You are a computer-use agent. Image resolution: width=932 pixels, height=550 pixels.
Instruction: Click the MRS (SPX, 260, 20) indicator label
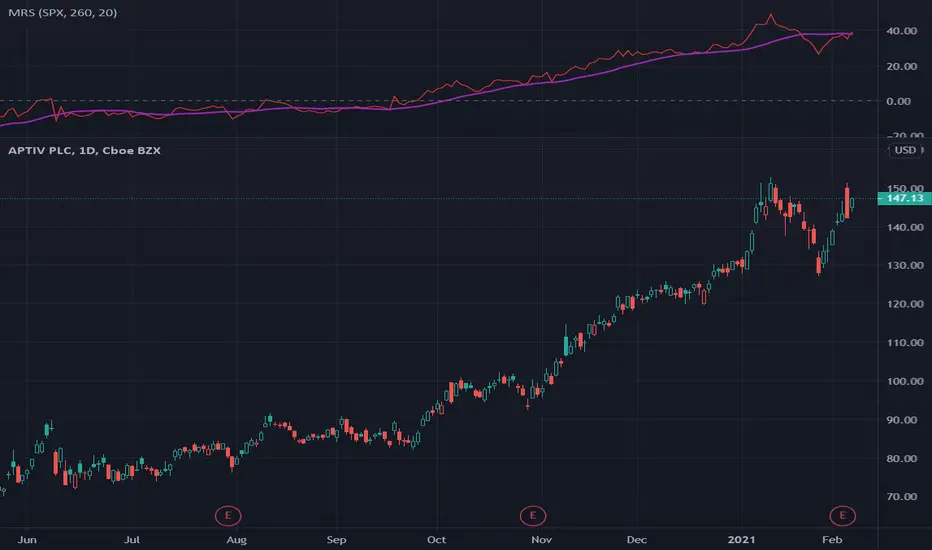pyautogui.click(x=62, y=12)
